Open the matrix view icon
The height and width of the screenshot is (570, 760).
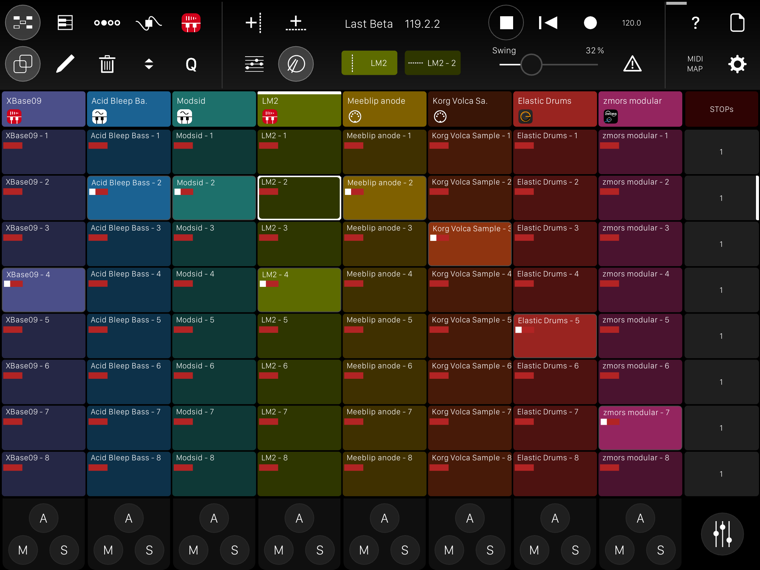(x=23, y=22)
